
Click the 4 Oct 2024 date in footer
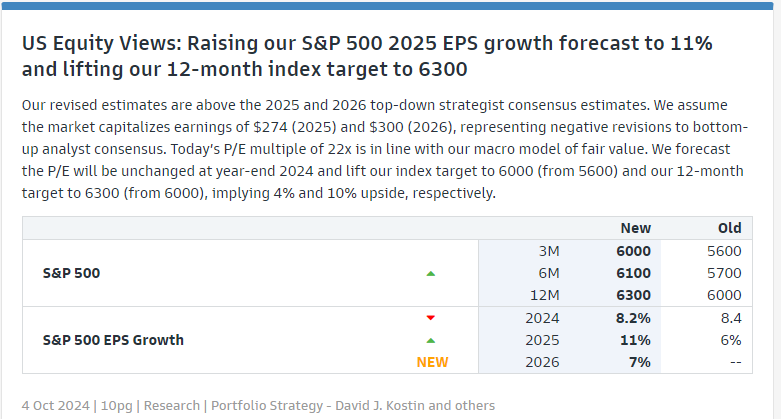[56, 405]
